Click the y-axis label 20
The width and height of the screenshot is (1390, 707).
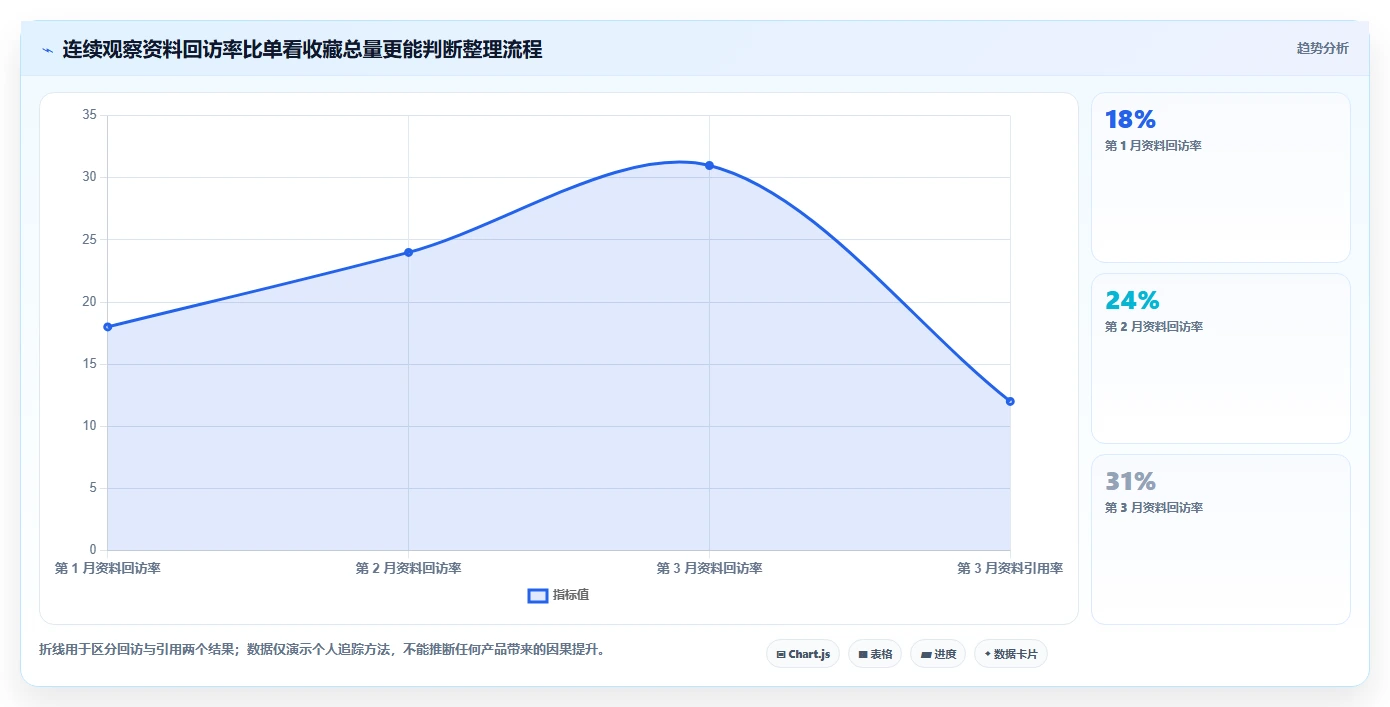[x=89, y=302]
